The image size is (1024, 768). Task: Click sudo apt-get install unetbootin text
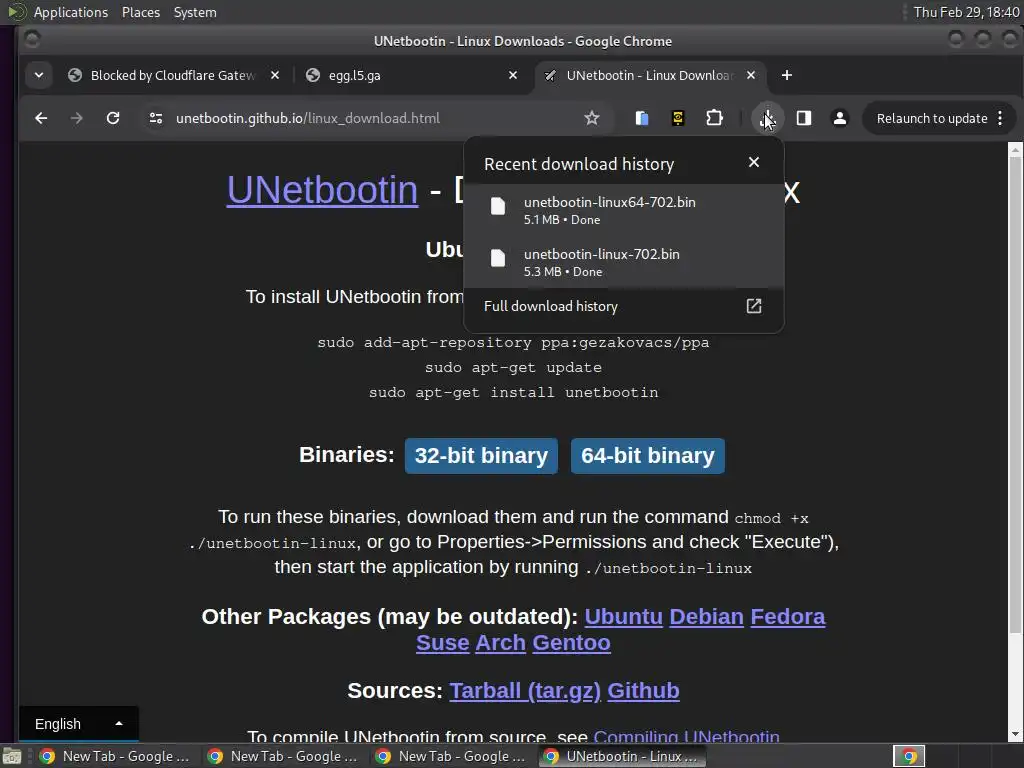pos(513,392)
